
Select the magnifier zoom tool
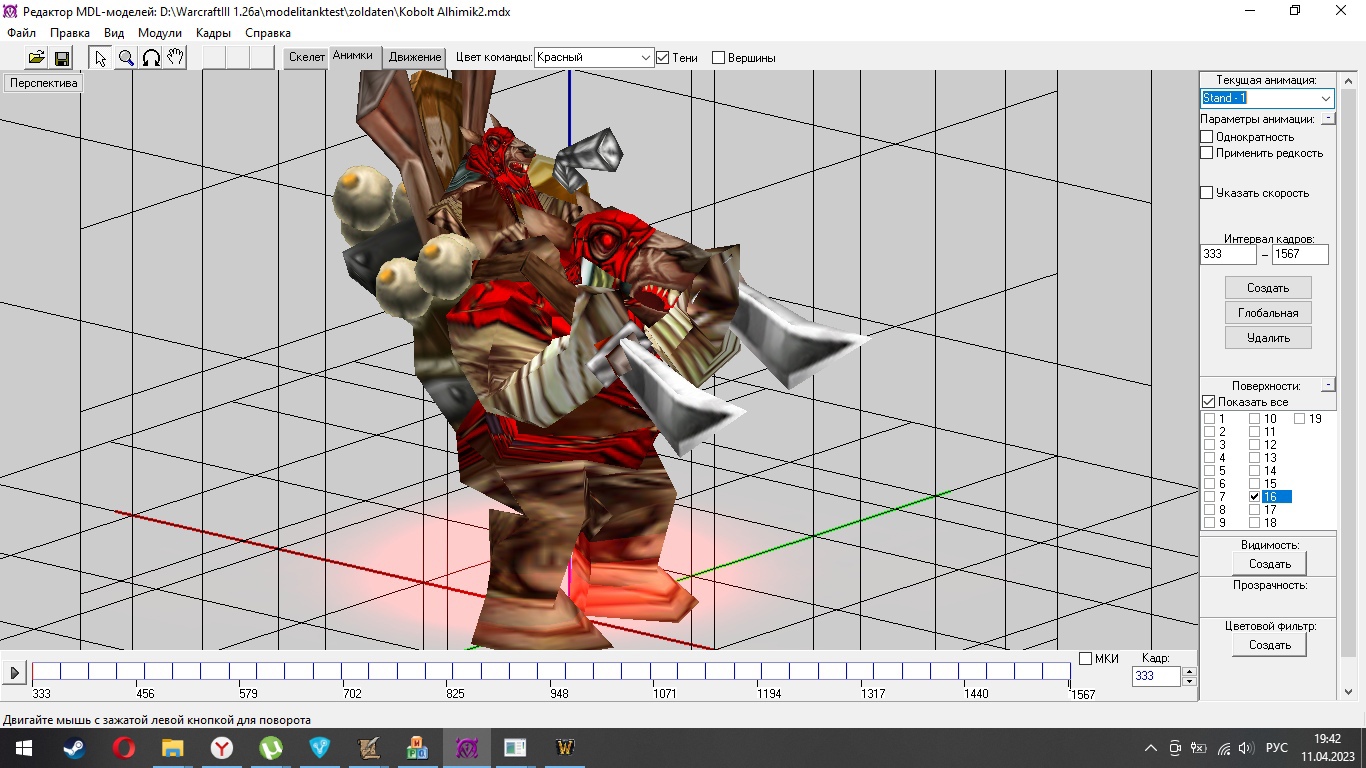(x=126, y=58)
